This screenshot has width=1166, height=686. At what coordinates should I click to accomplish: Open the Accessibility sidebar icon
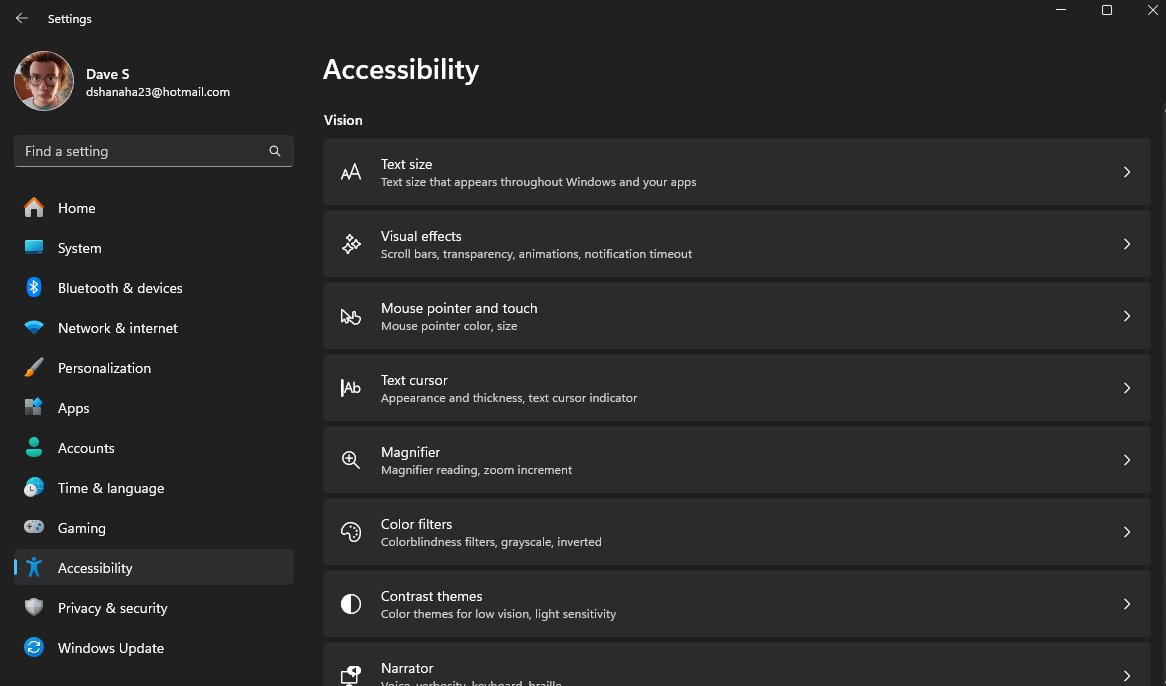click(x=34, y=567)
